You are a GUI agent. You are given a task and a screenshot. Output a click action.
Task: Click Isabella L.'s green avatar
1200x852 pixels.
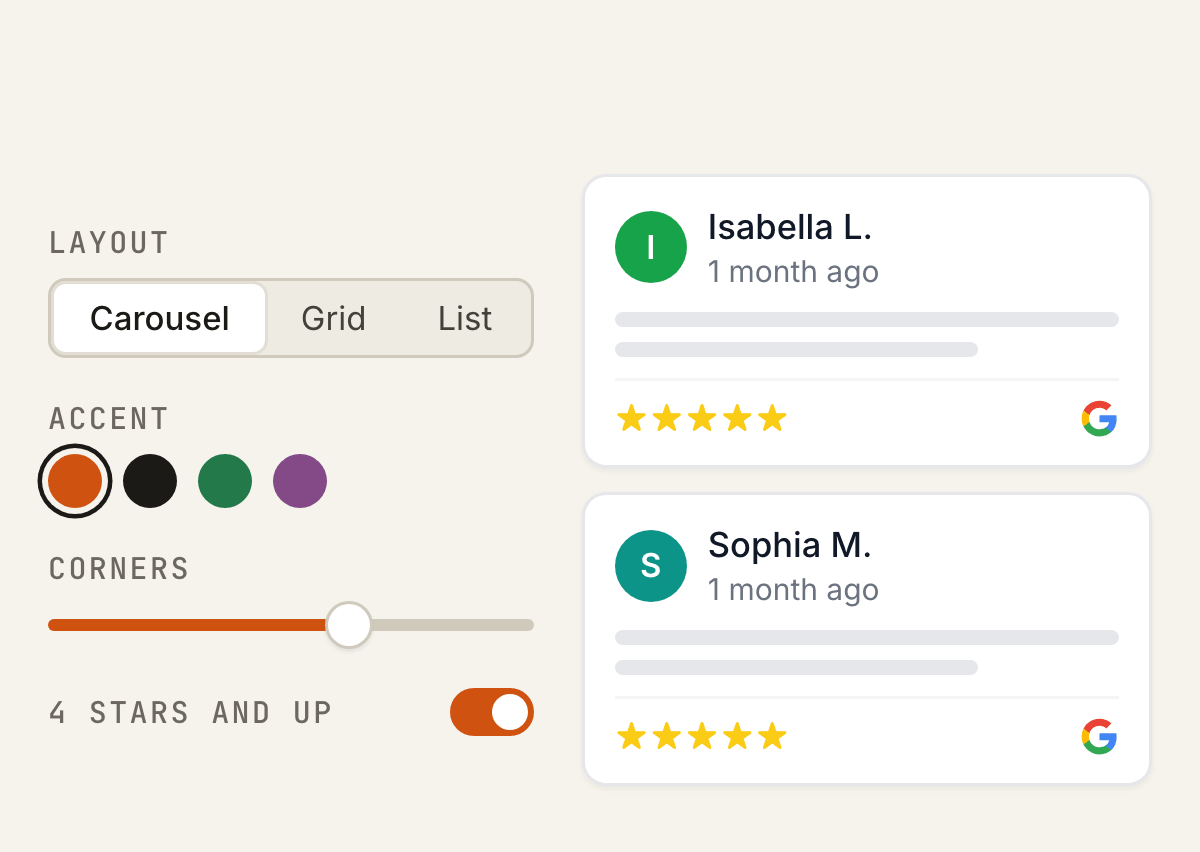point(651,247)
